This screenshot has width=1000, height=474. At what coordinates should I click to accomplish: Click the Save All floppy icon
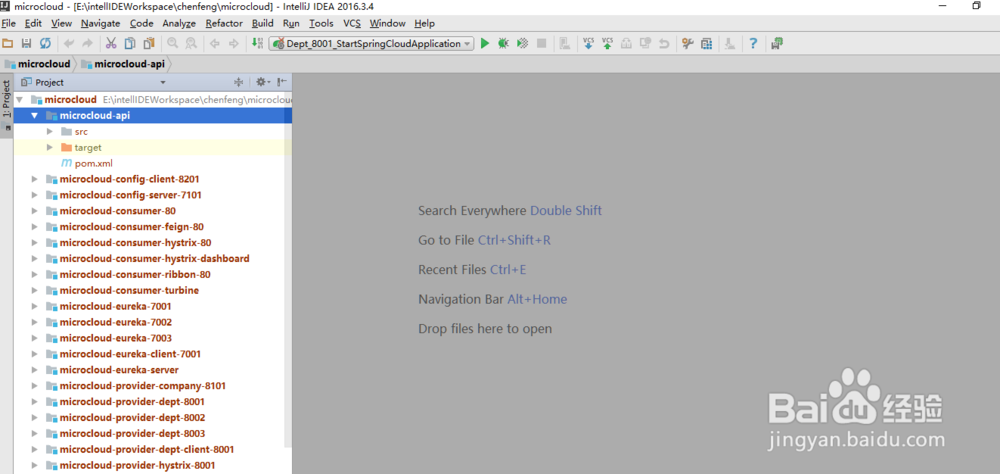(x=26, y=43)
